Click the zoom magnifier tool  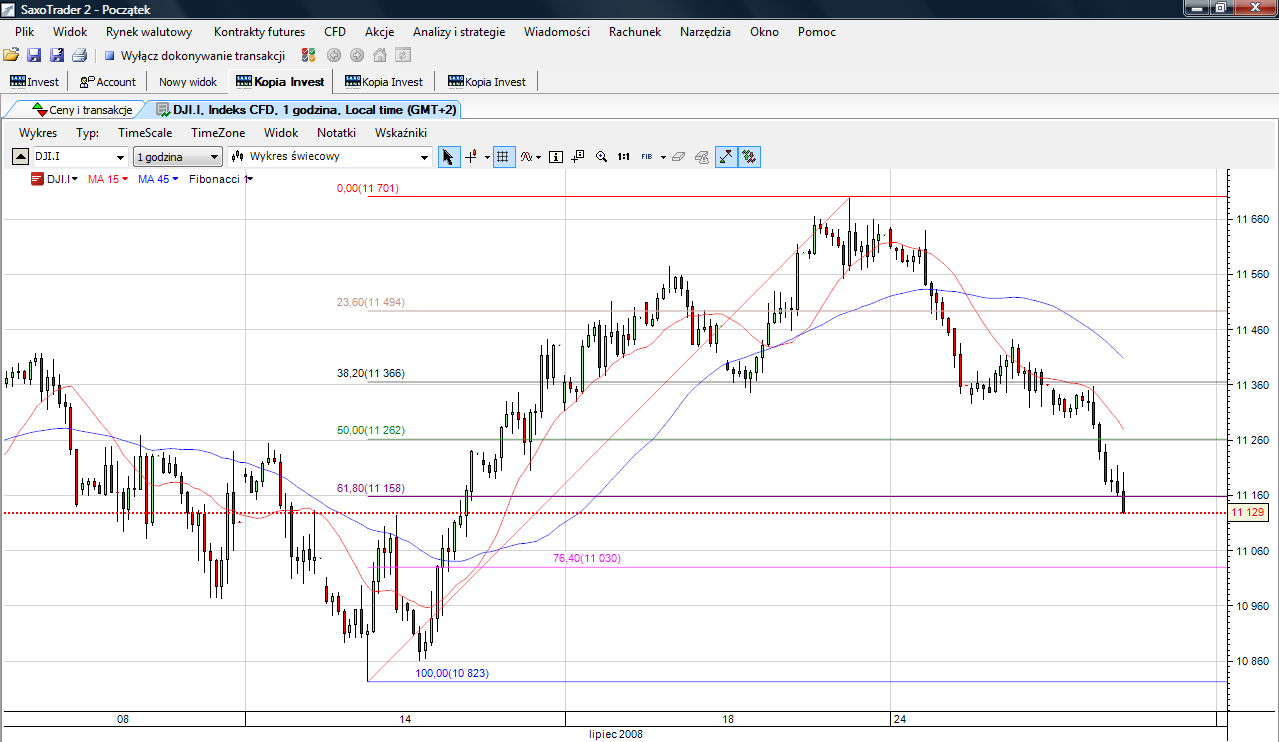tap(602, 157)
